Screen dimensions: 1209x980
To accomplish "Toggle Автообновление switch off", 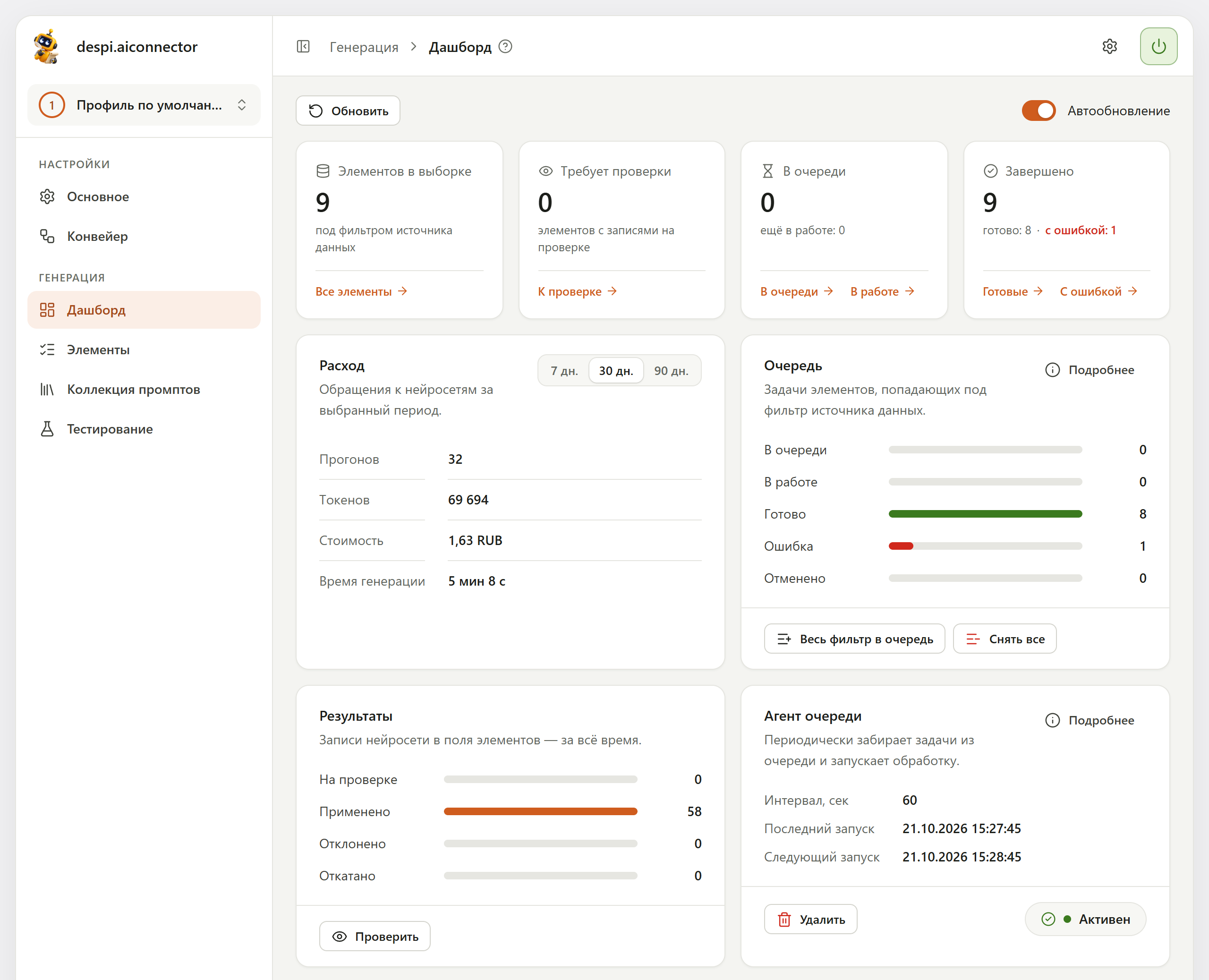I will click(1039, 111).
